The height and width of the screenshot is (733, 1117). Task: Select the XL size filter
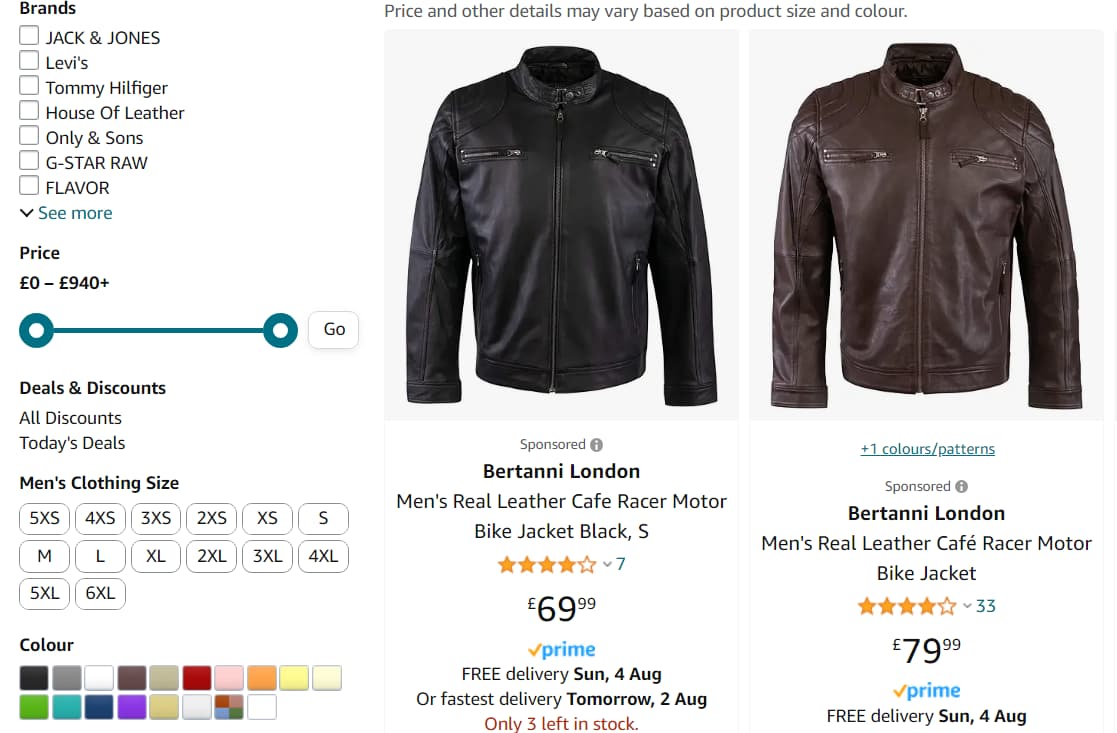[156, 556]
